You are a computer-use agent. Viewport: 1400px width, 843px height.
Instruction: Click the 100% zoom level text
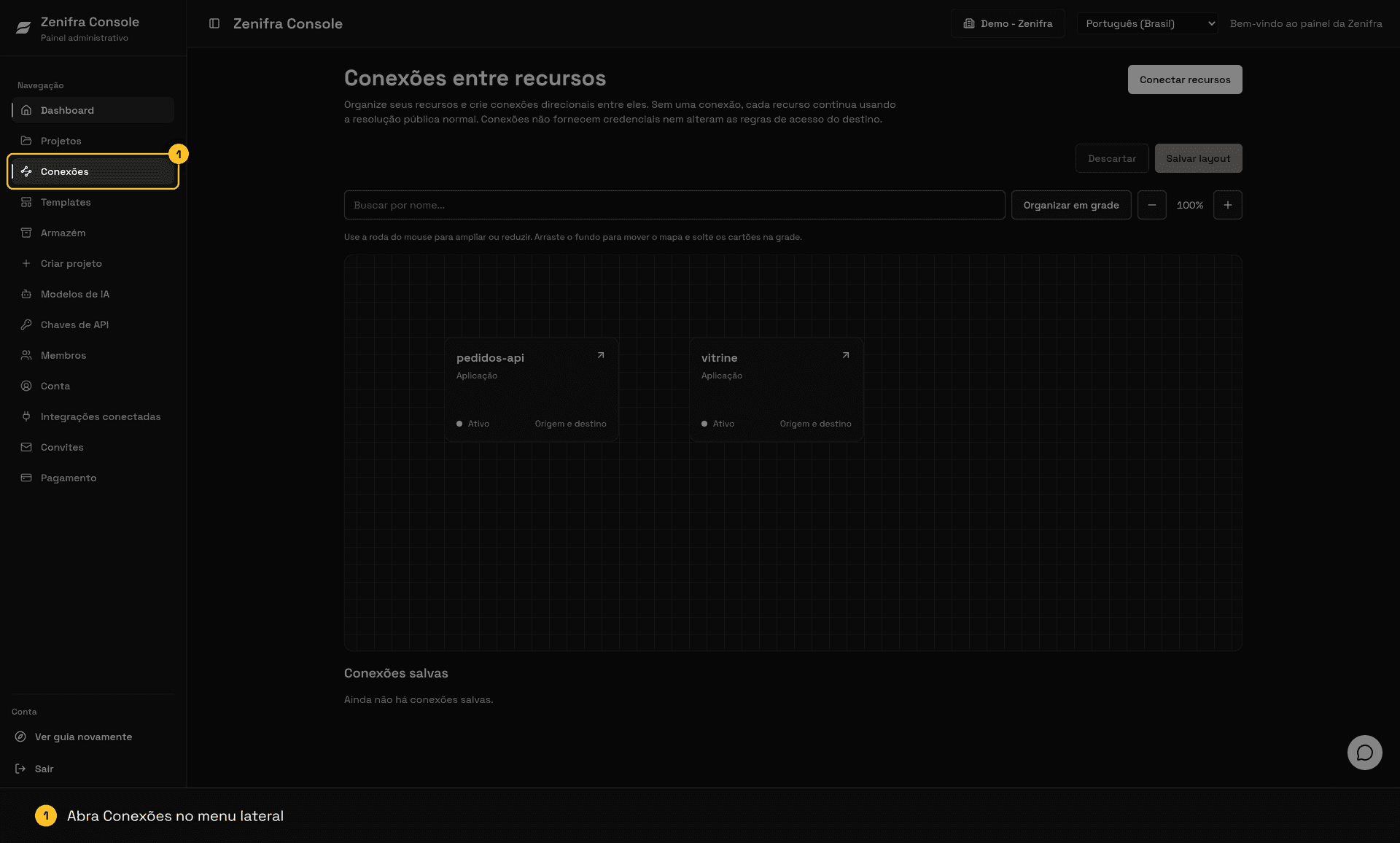[x=1190, y=205]
